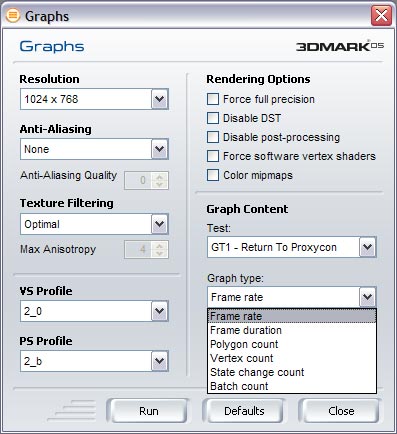Click the Anti-Aliasing Quality value field
The width and height of the screenshot is (397, 434).
(138, 180)
